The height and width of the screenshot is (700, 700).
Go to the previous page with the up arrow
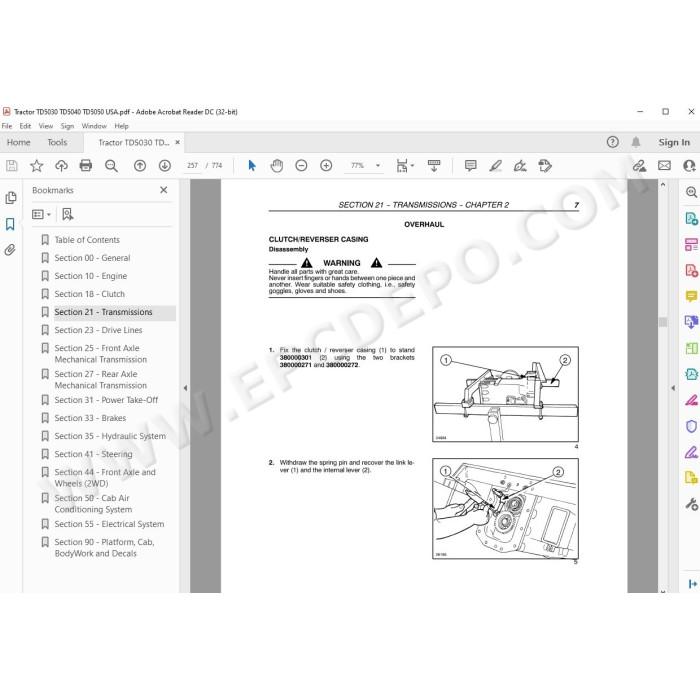[140, 166]
